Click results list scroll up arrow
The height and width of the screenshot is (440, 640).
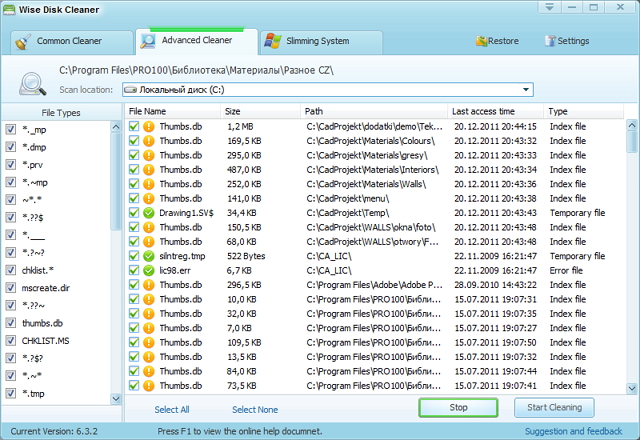pos(632,125)
